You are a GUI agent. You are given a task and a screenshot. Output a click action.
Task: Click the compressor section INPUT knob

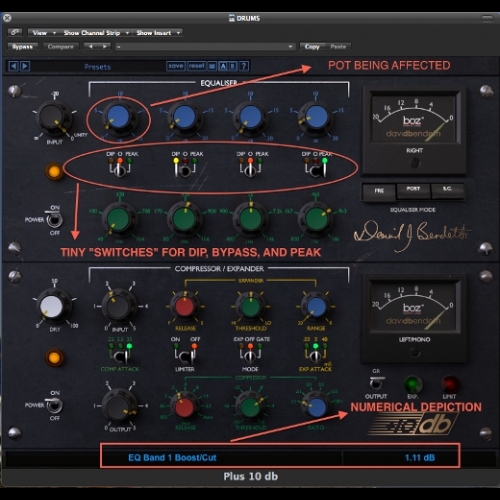coord(119,306)
